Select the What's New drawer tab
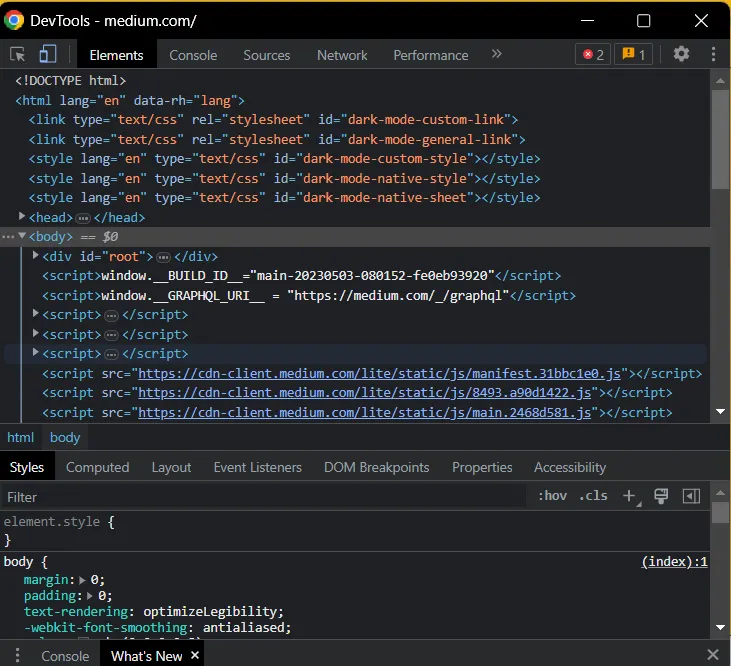Screen dimensions: 731x666 [x=146, y=656]
